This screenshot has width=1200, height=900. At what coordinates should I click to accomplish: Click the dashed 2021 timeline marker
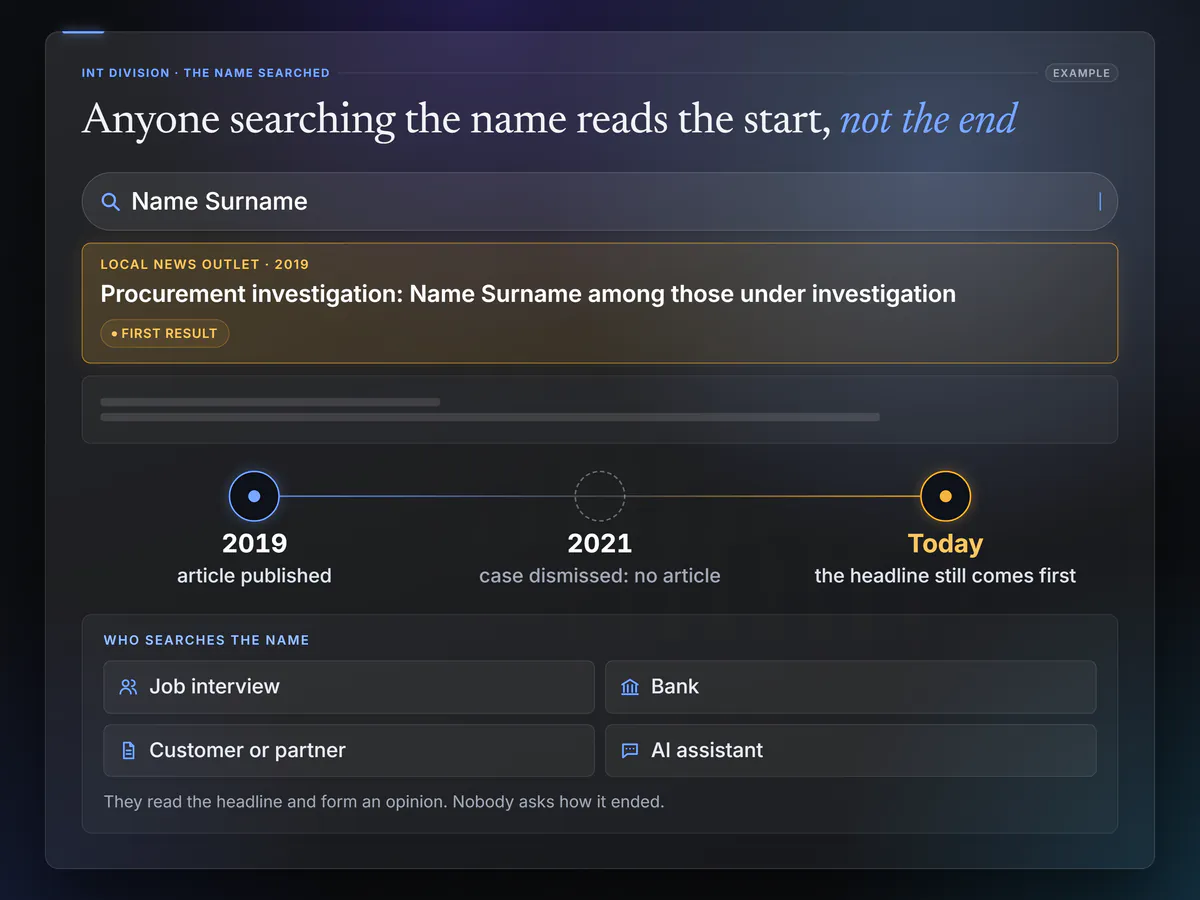tap(600, 496)
